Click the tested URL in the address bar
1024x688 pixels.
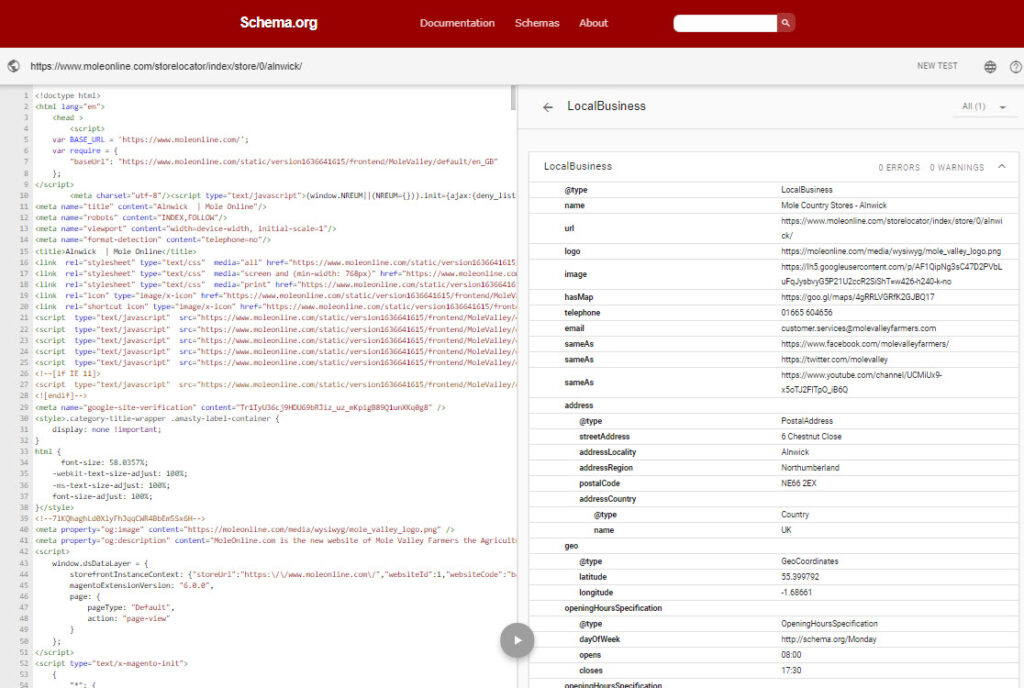[166, 66]
